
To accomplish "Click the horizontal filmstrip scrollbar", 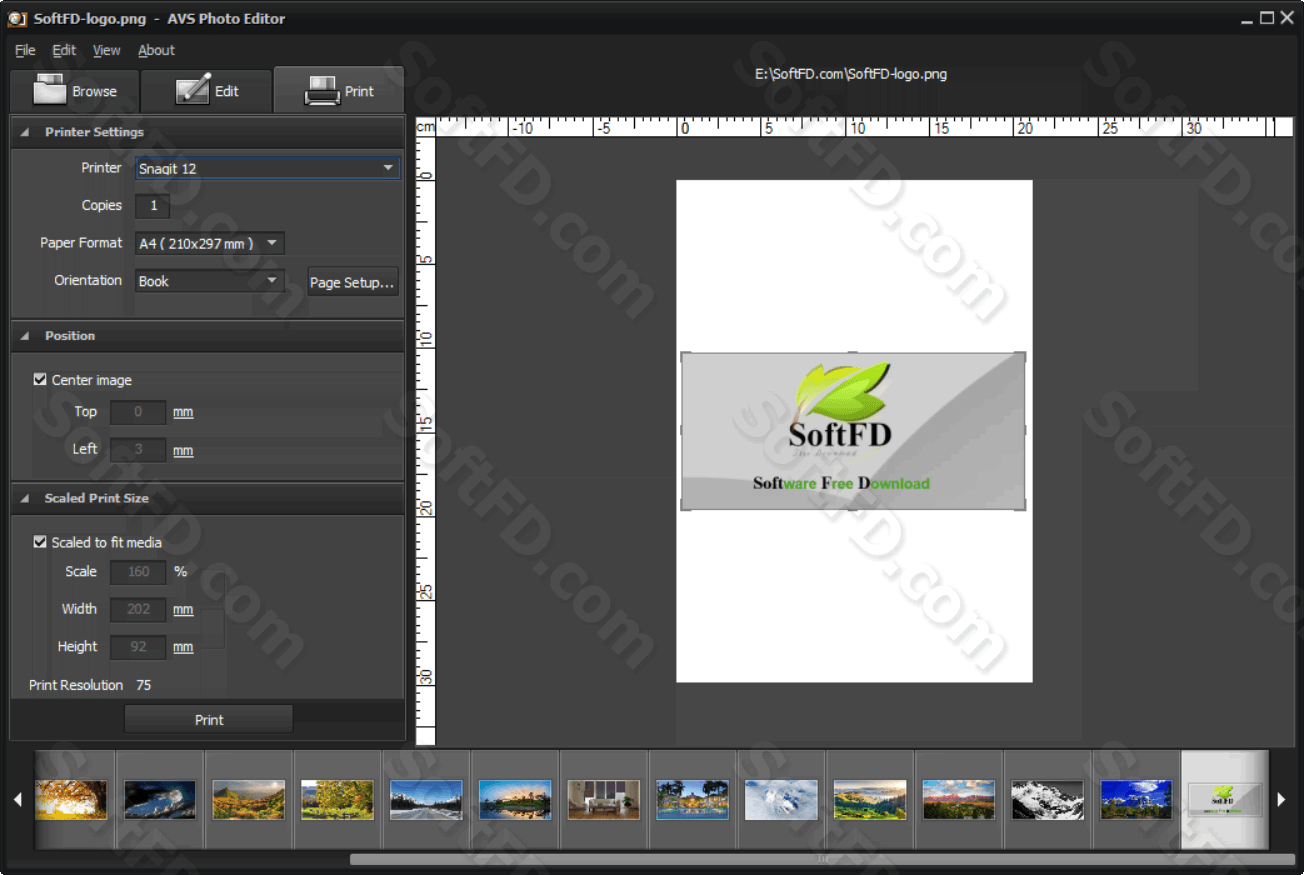I will [822, 859].
